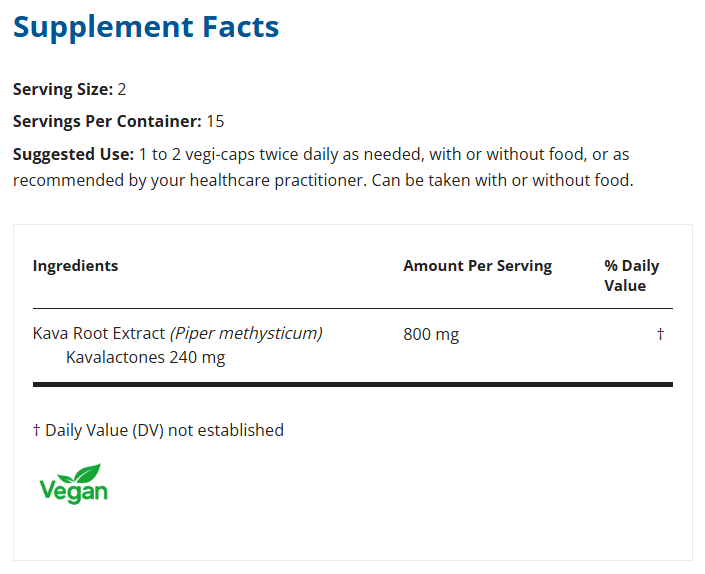The width and height of the screenshot is (705, 574).
Task: Click the Suggested Use label
Action: pos(73,154)
